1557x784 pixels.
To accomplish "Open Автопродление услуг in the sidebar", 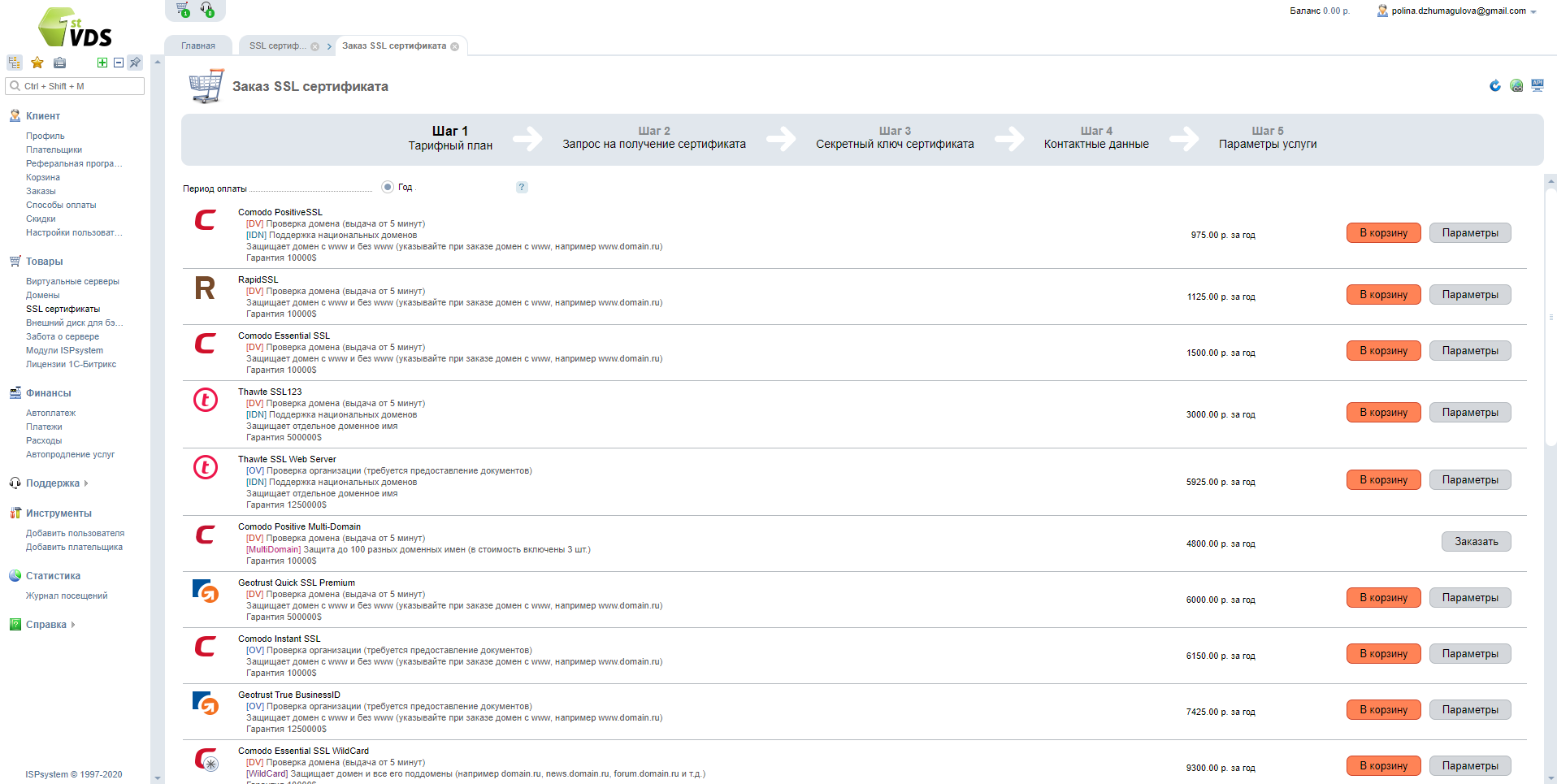I will (x=70, y=454).
